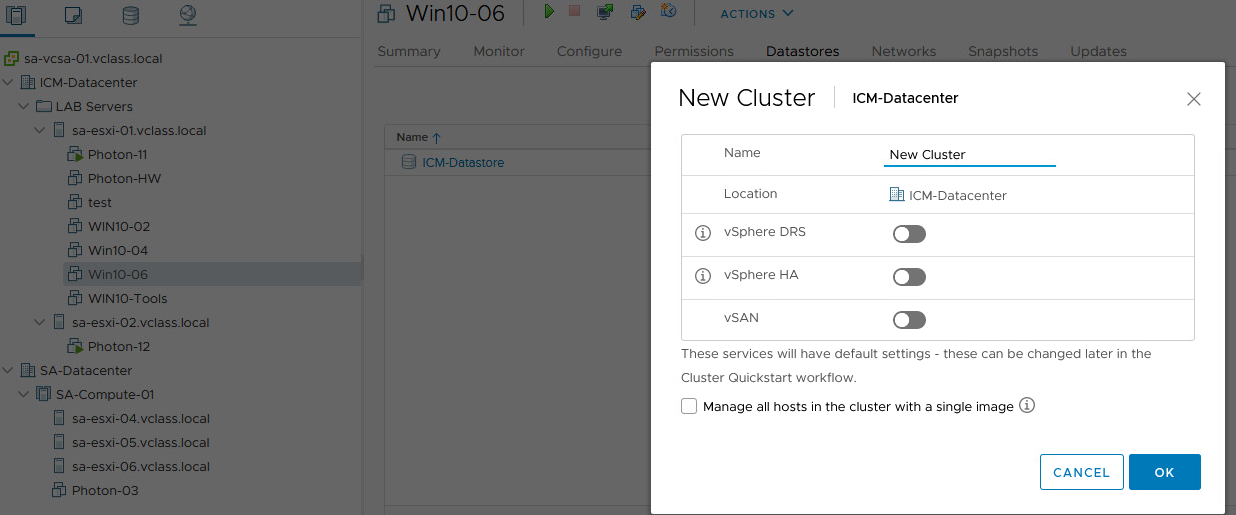Image resolution: width=1236 pixels, height=515 pixels.
Task: Select the Datastores tab
Action: click(803, 51)
